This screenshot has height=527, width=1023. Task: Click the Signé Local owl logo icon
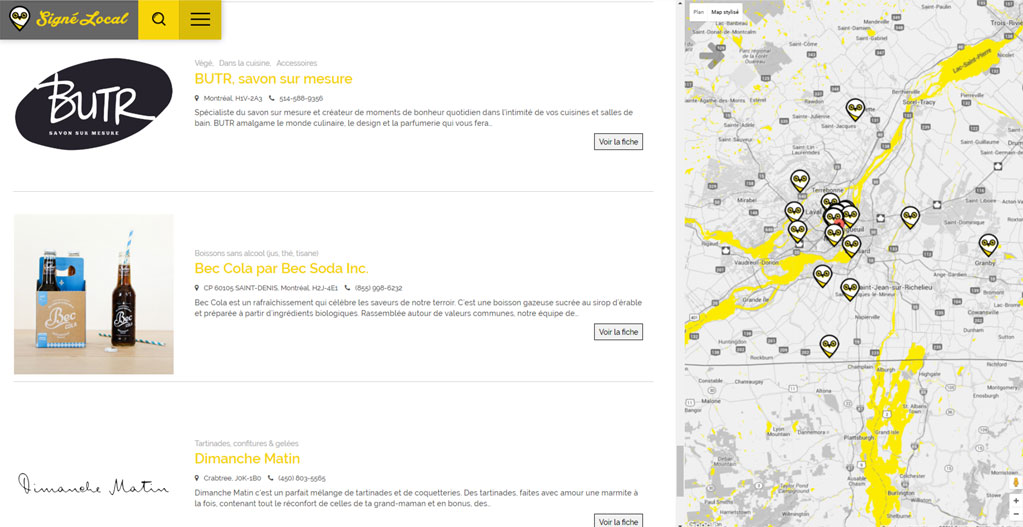[x=20, y=18]
